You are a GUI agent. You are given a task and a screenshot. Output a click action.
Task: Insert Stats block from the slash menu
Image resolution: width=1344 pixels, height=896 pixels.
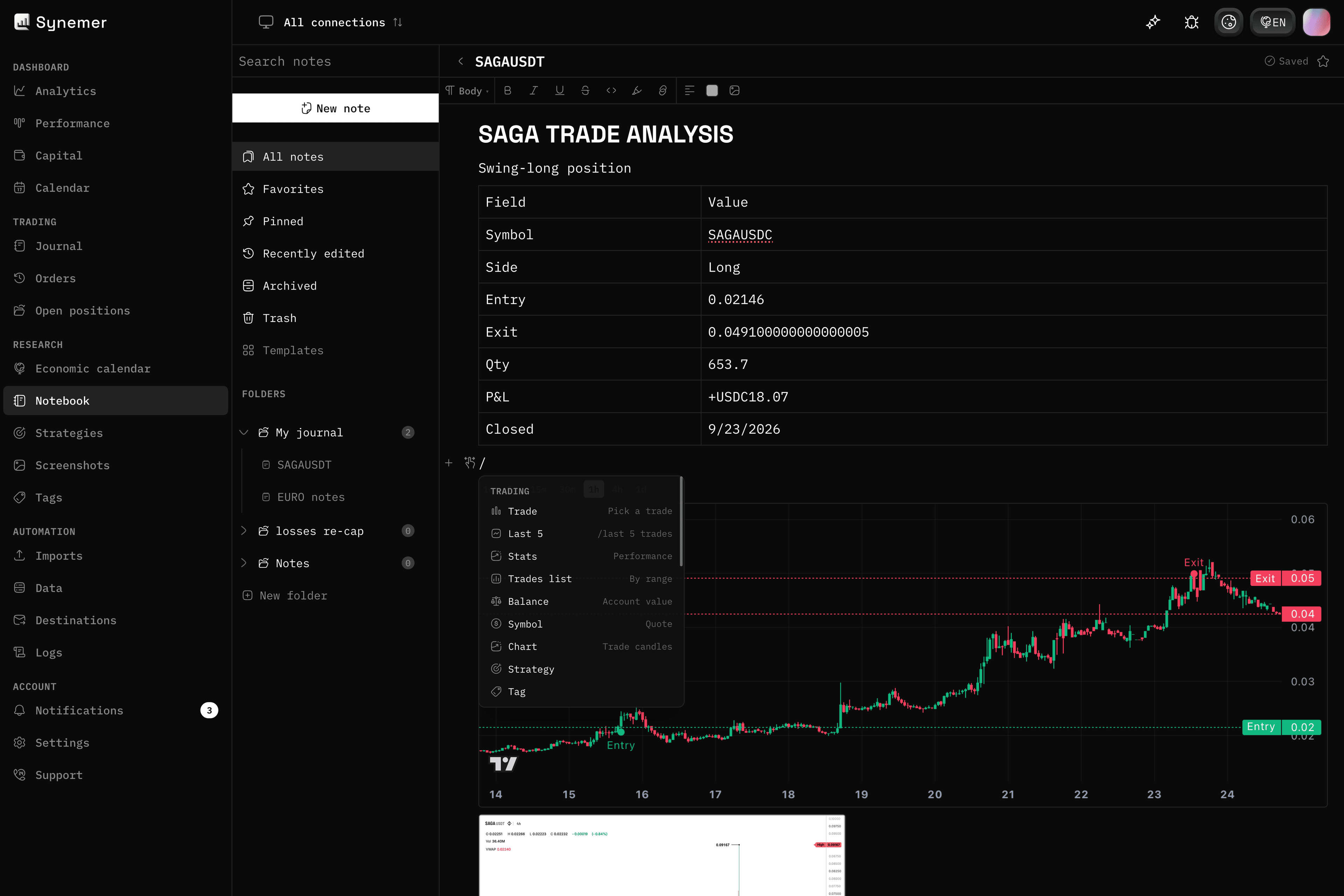[581, 556]
